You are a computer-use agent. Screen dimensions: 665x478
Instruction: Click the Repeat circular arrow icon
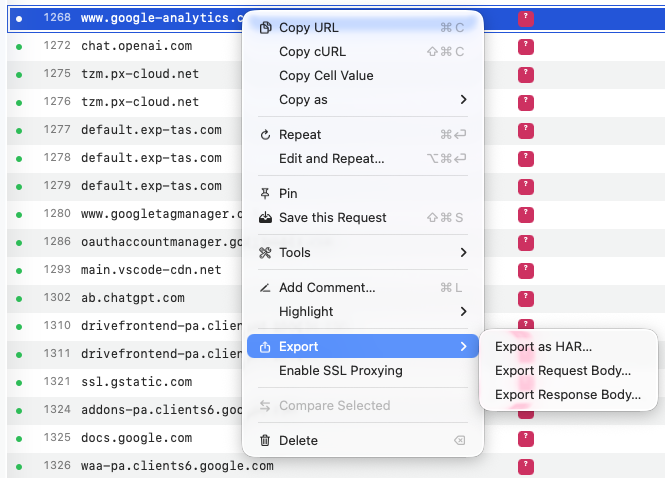[265, 135]
